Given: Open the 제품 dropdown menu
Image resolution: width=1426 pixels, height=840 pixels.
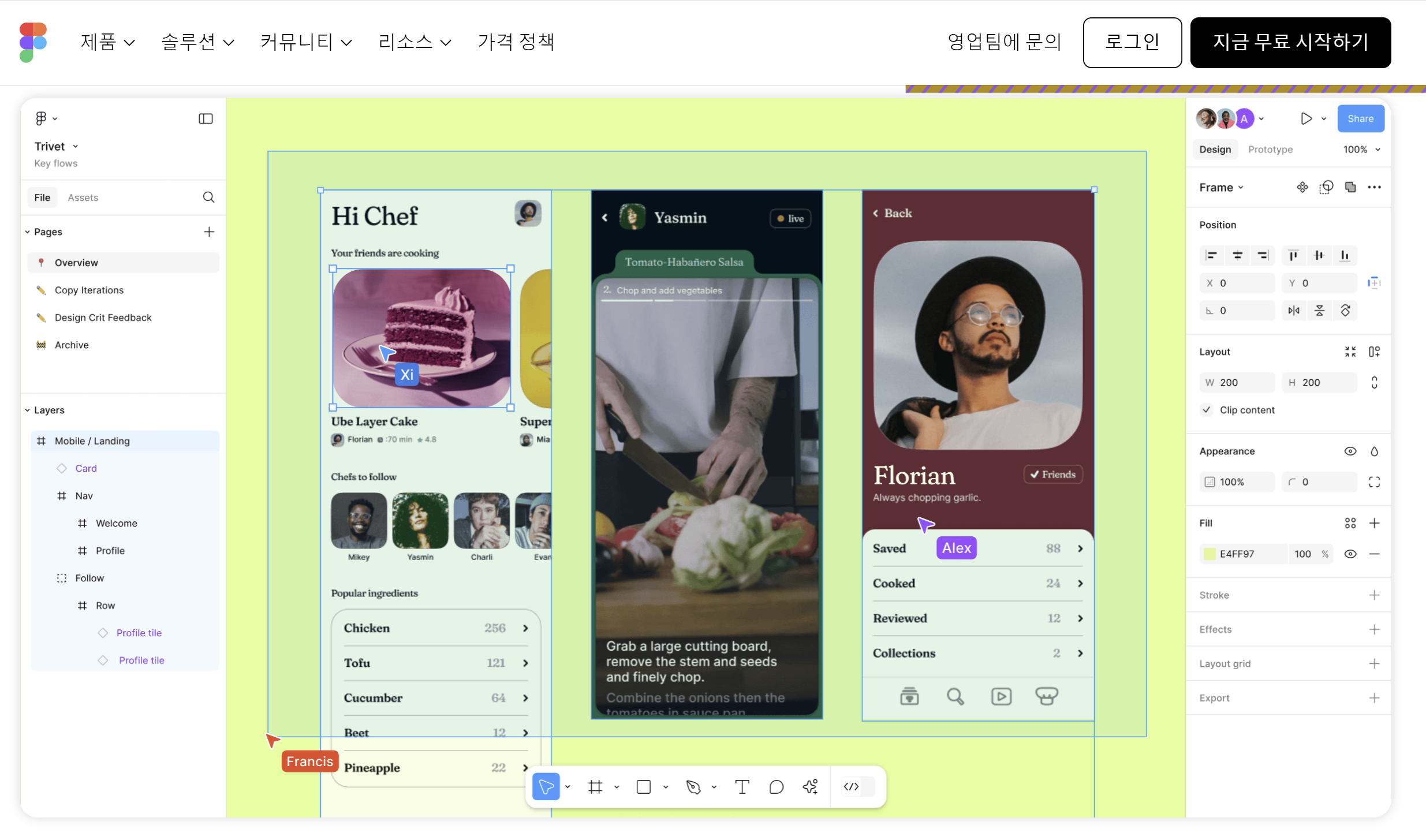Looking at the screenshot, I should point(107,42).
